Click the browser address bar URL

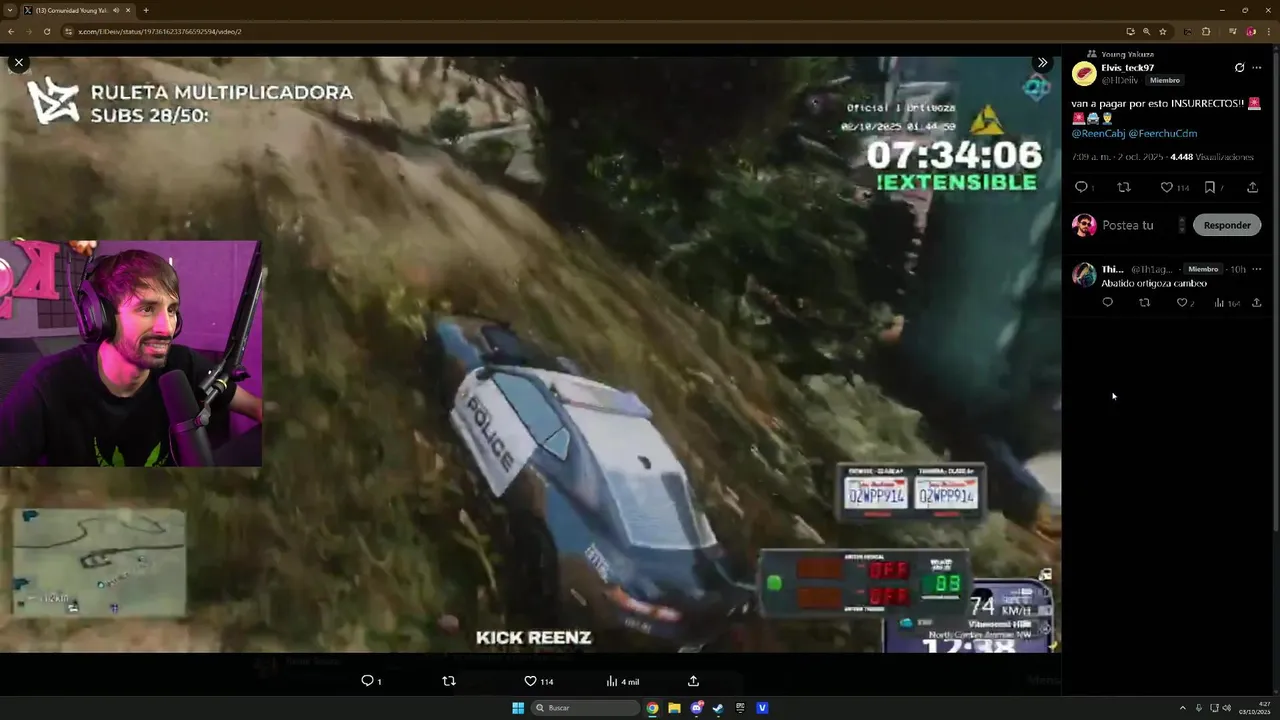click(x=160, y=31)
